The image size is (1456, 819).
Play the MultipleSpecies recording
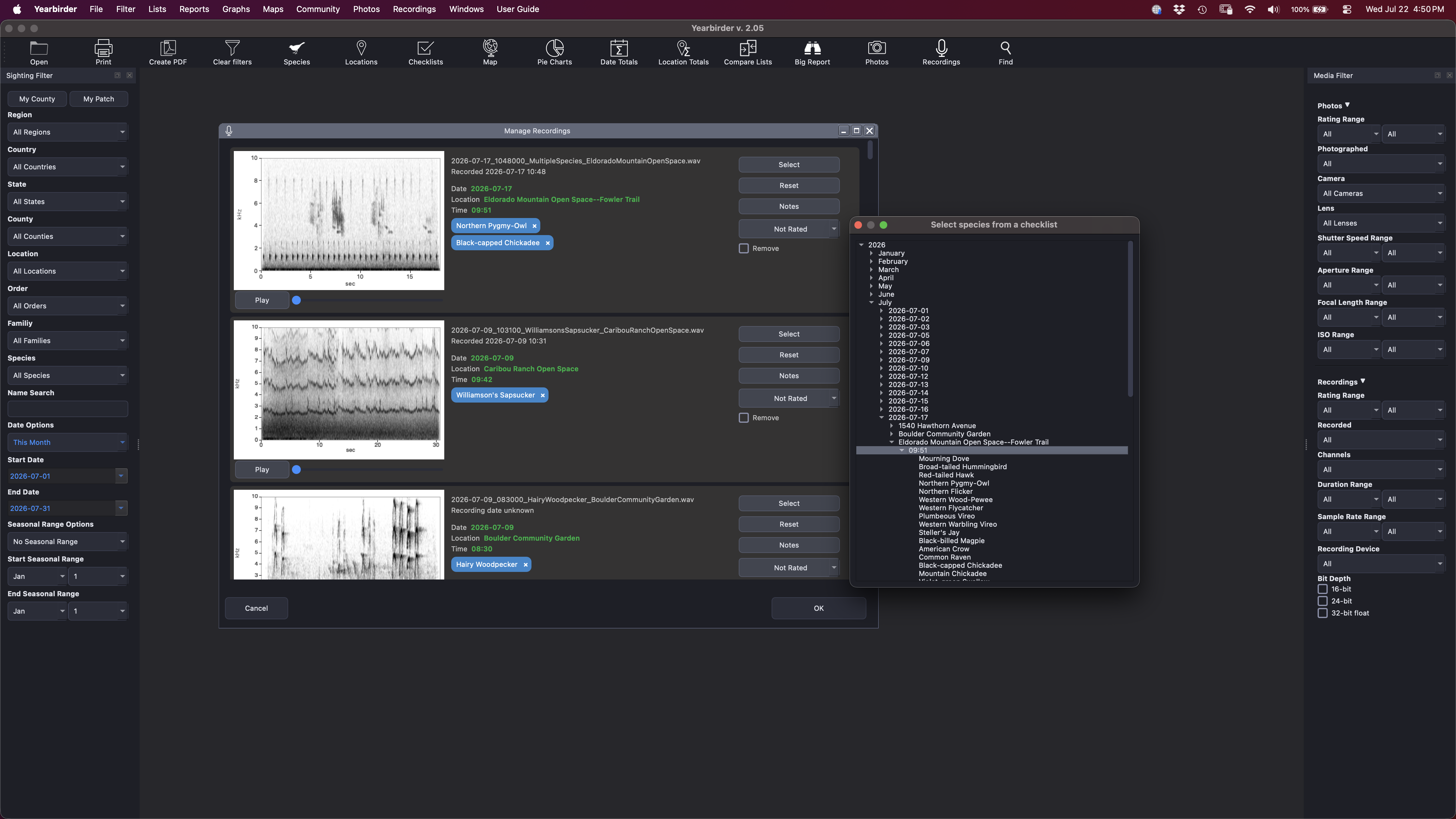(x=262, y=301)
